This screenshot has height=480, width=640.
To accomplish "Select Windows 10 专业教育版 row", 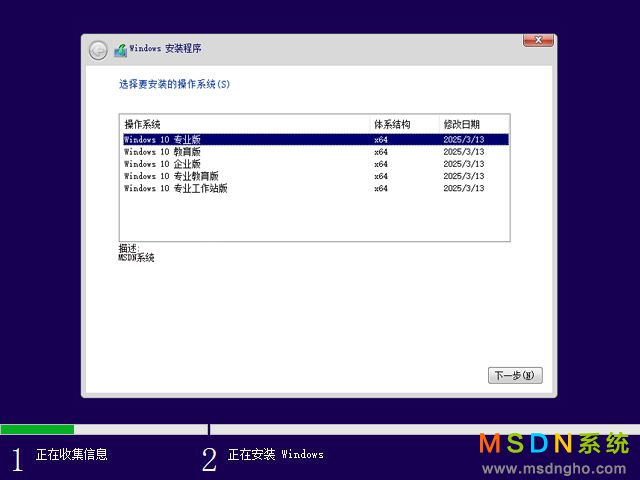I will pos(316,176).
